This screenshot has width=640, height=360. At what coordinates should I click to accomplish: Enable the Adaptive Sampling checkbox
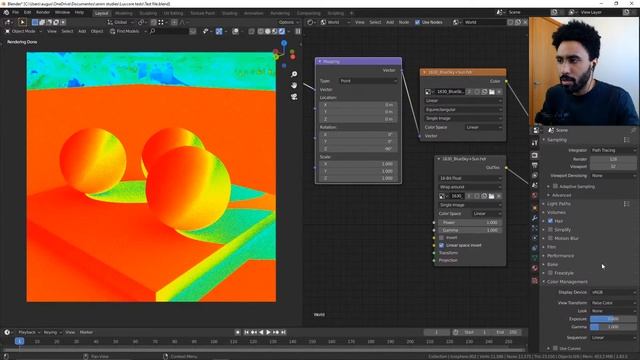(555, 186)
